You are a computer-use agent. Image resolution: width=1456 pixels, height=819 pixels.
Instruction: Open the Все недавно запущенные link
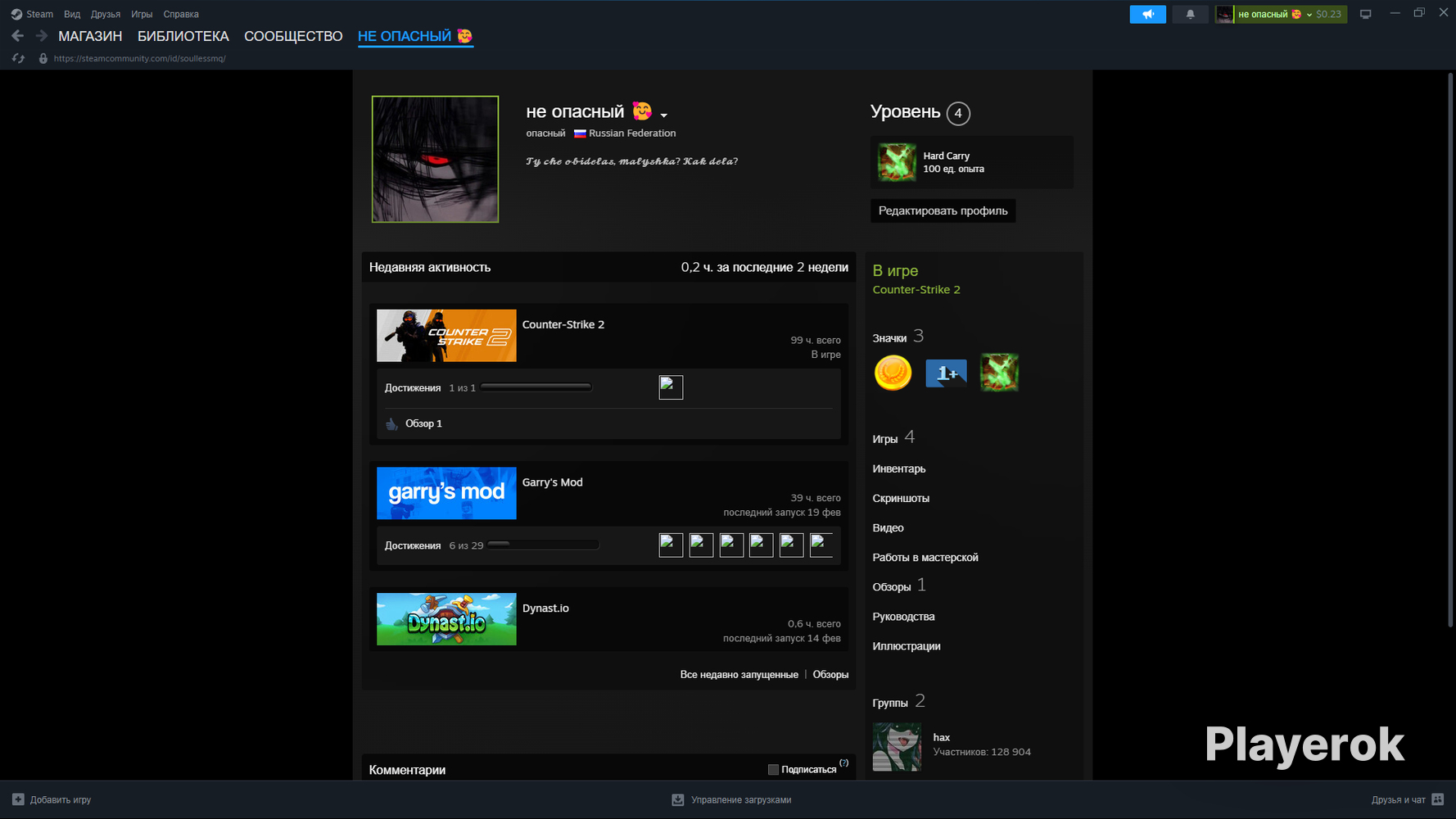(739, 675)
